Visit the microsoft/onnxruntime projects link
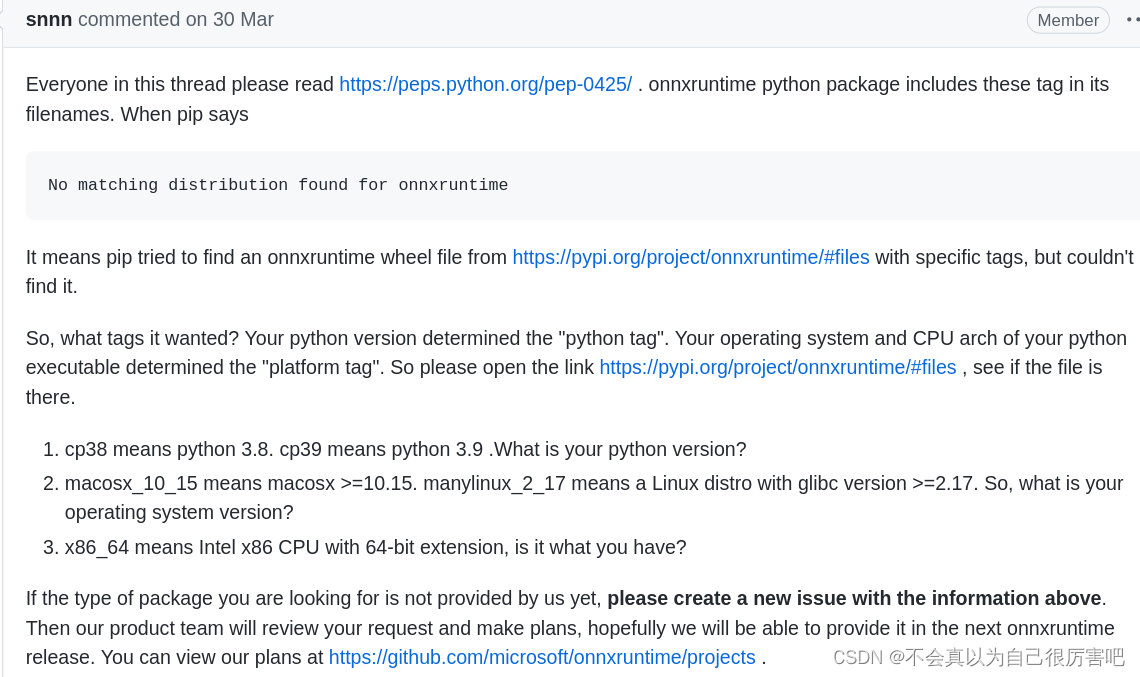The height and width of the screenshot is (677, 1140). pyautogui.click(x=541, y=657)
